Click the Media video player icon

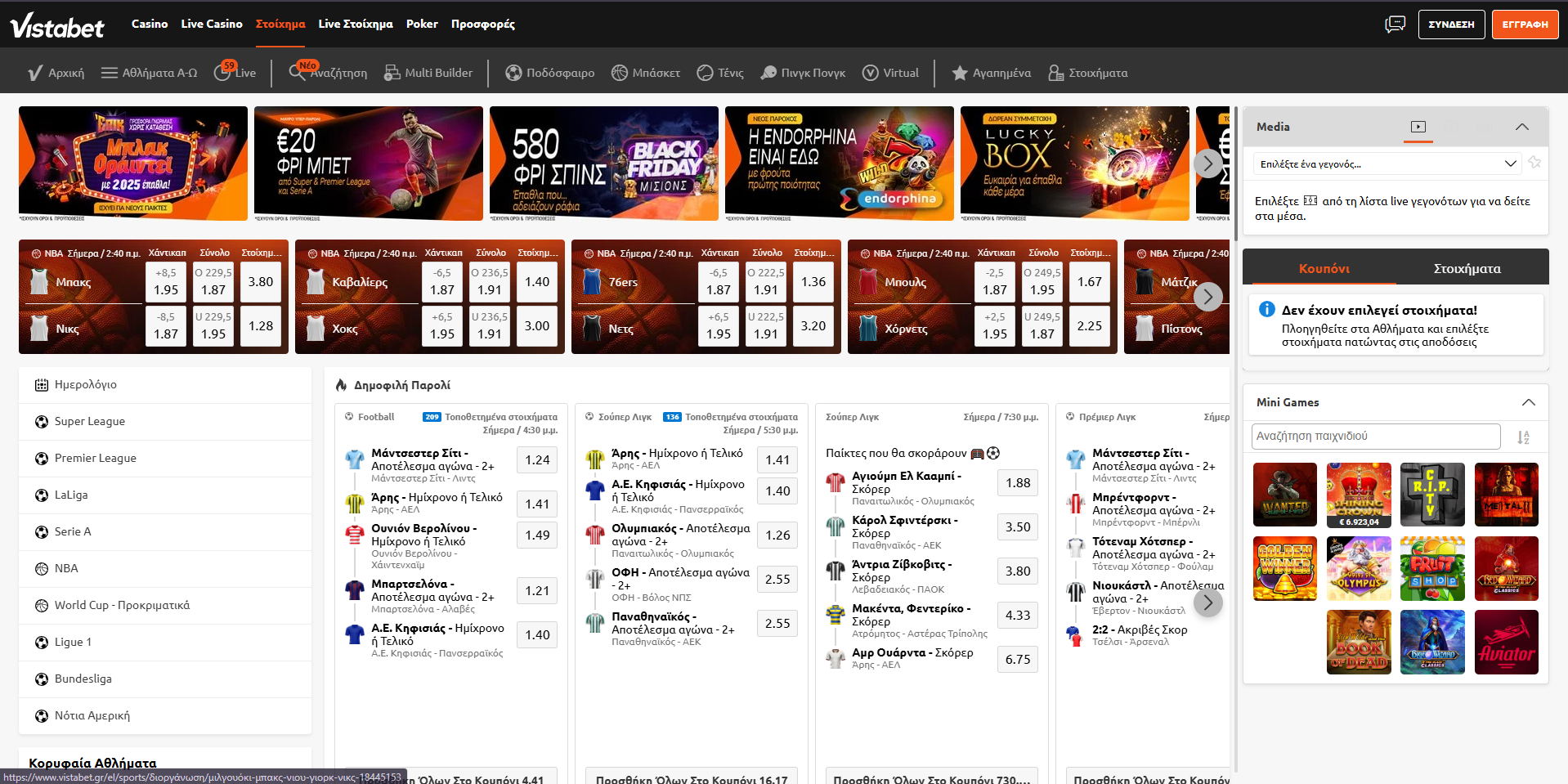tap(1418, 127)
